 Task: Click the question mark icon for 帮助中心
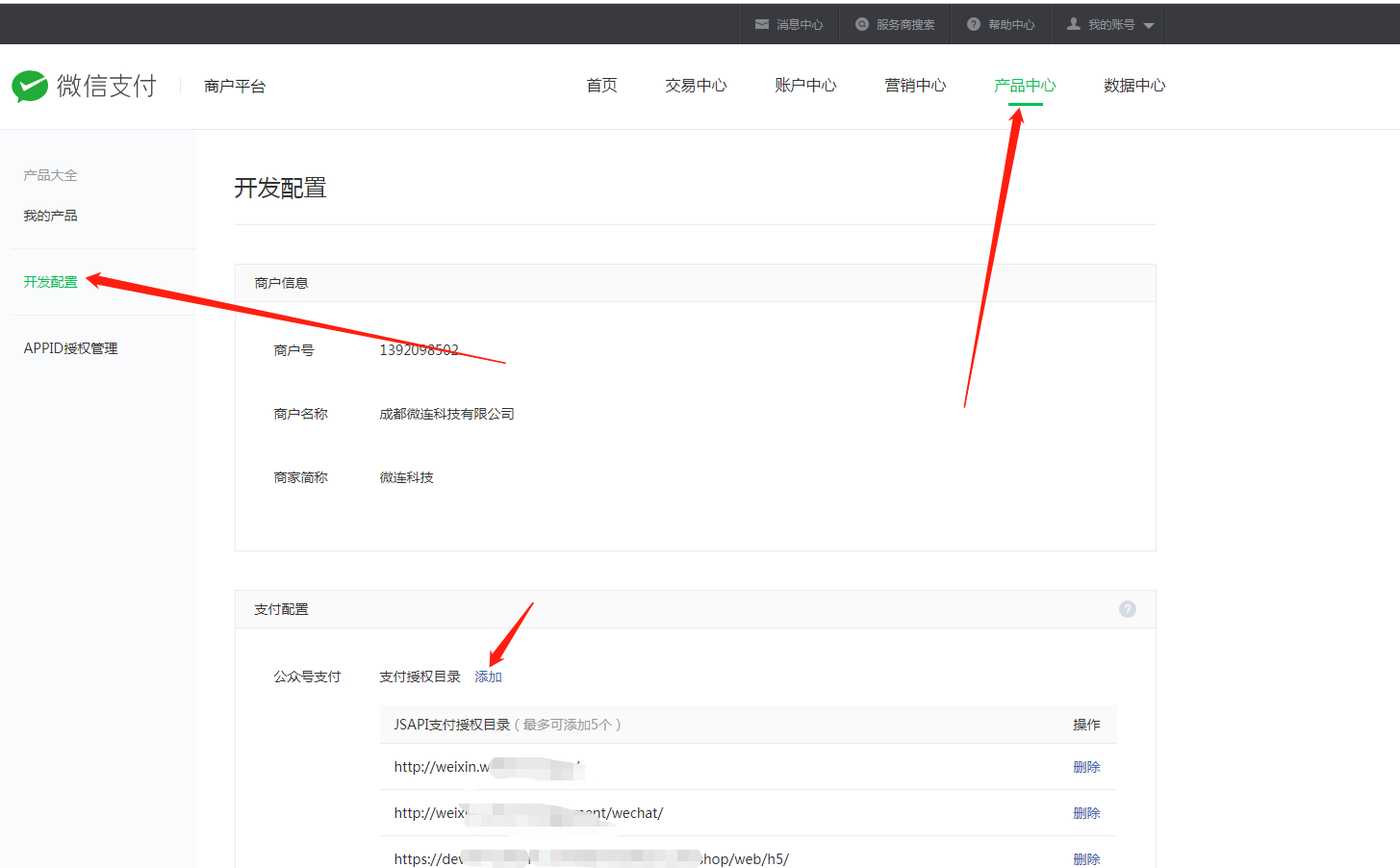[x=974, y=24]
